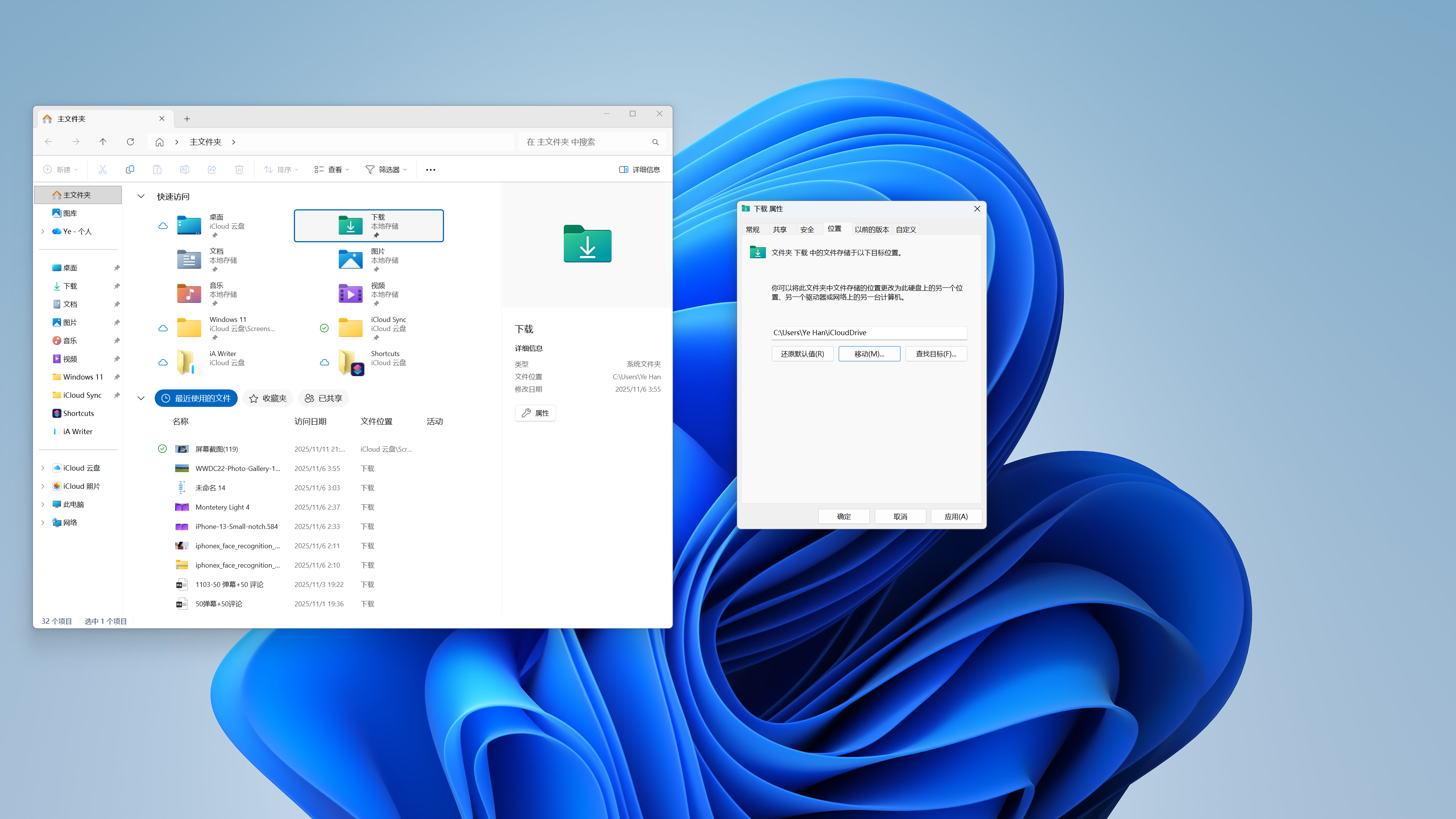
Task: Open the three-dot more options menu
Action: click(431, 169)
